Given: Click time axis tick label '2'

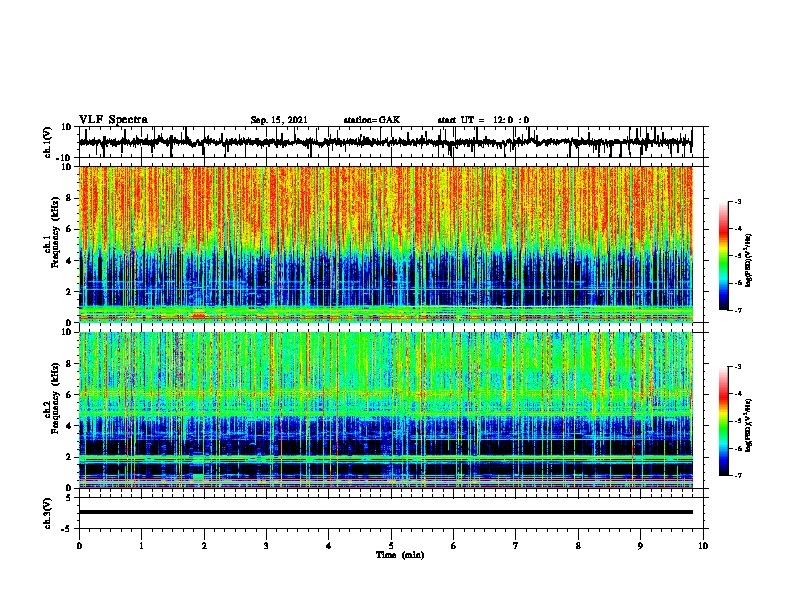Looking at the screenshot, I should tap(204, 546).
